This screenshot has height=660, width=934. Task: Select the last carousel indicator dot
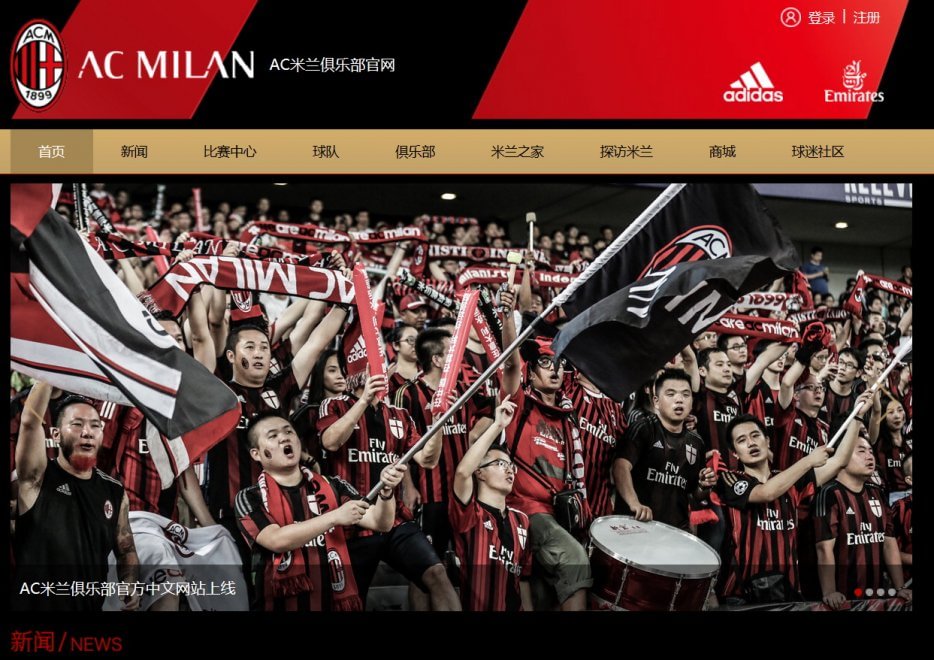pyautogui.click(x=892, y=592)
